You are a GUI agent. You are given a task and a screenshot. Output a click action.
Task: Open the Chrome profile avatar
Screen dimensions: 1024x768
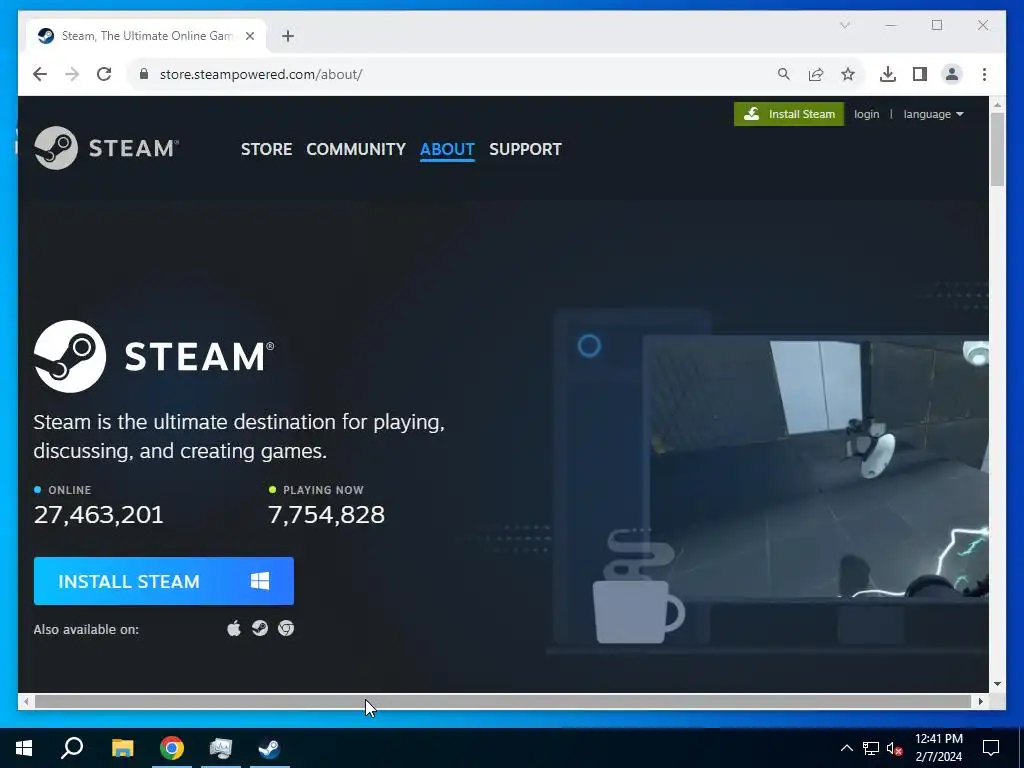(x=952, y=74)
